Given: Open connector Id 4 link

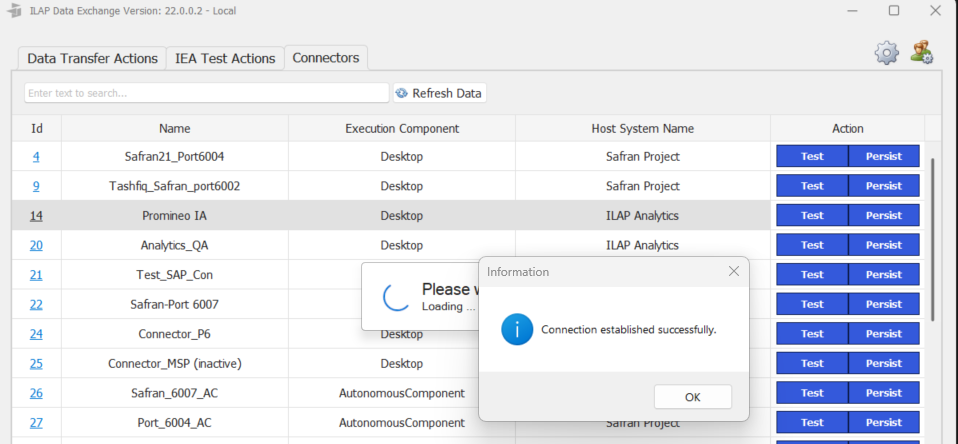Looking at the screenshot, I should point(36,156).
